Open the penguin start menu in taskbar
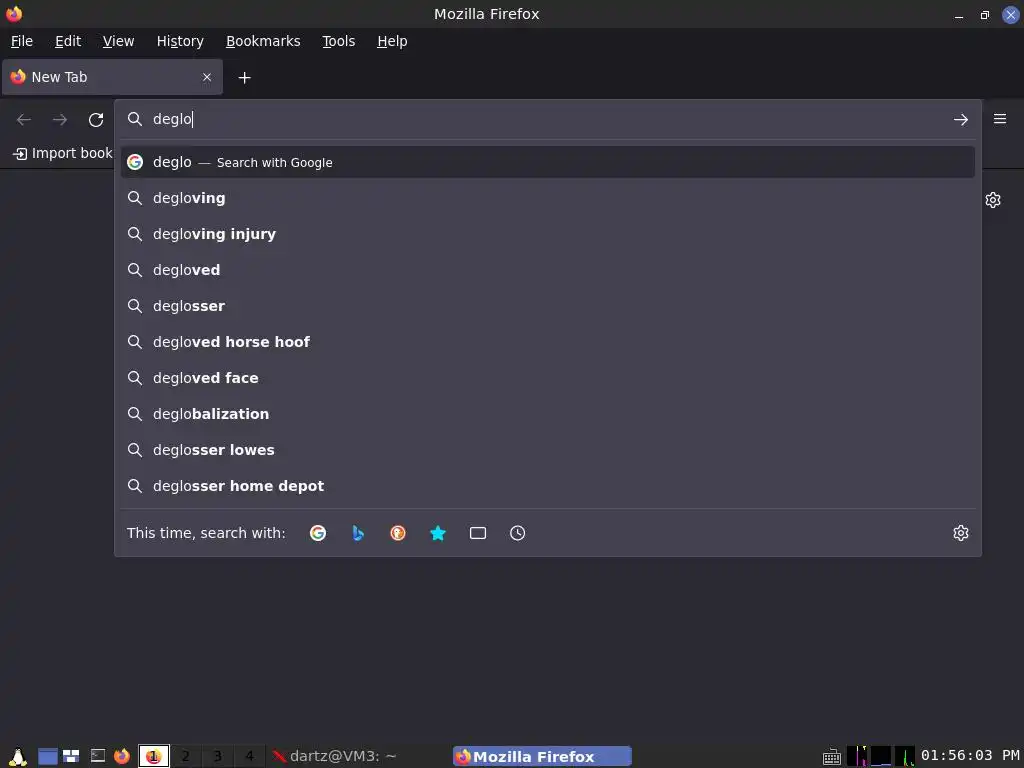 (x=17, y=756)
